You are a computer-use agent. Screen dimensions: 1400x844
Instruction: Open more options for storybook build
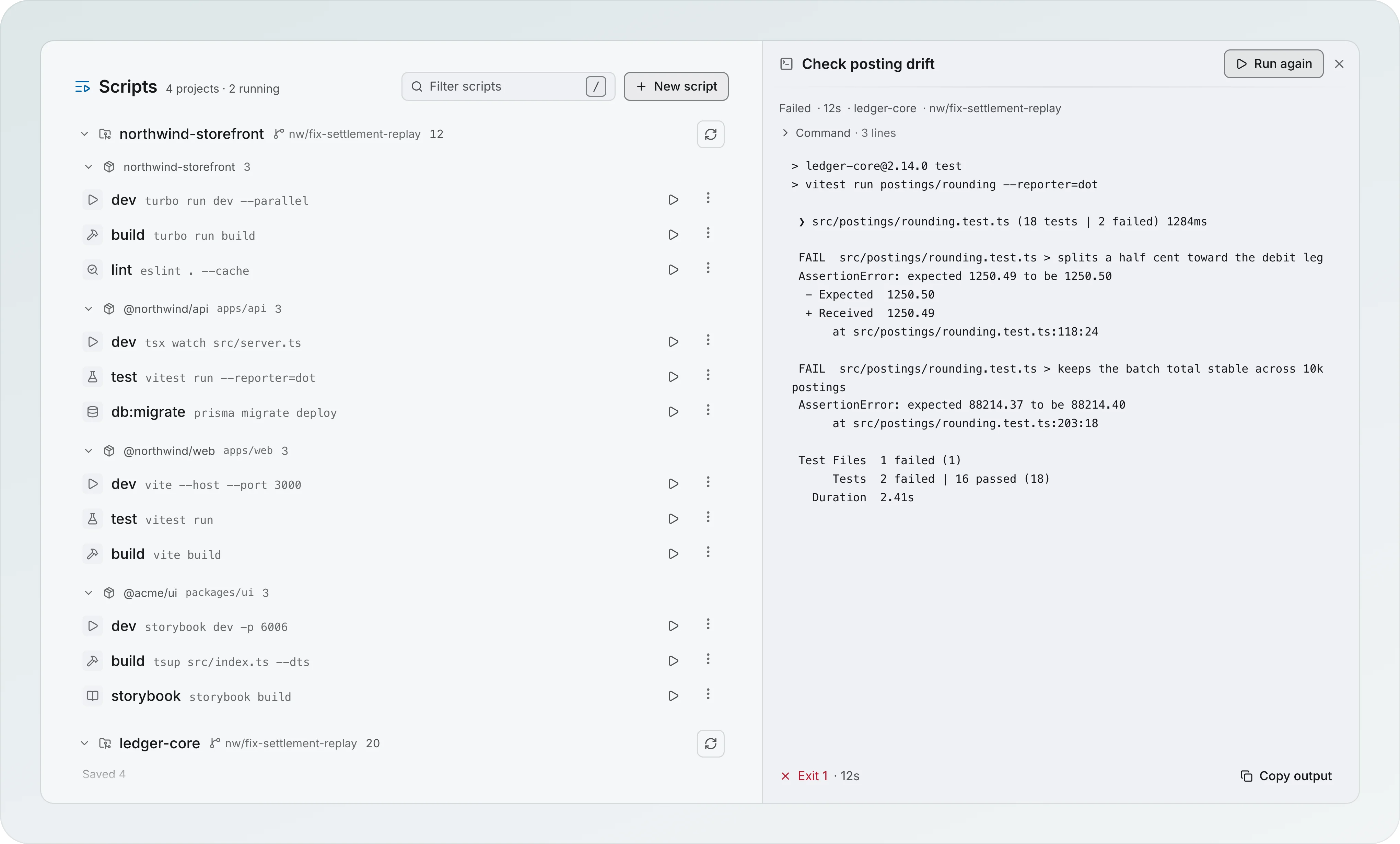[x=708, y=694]
